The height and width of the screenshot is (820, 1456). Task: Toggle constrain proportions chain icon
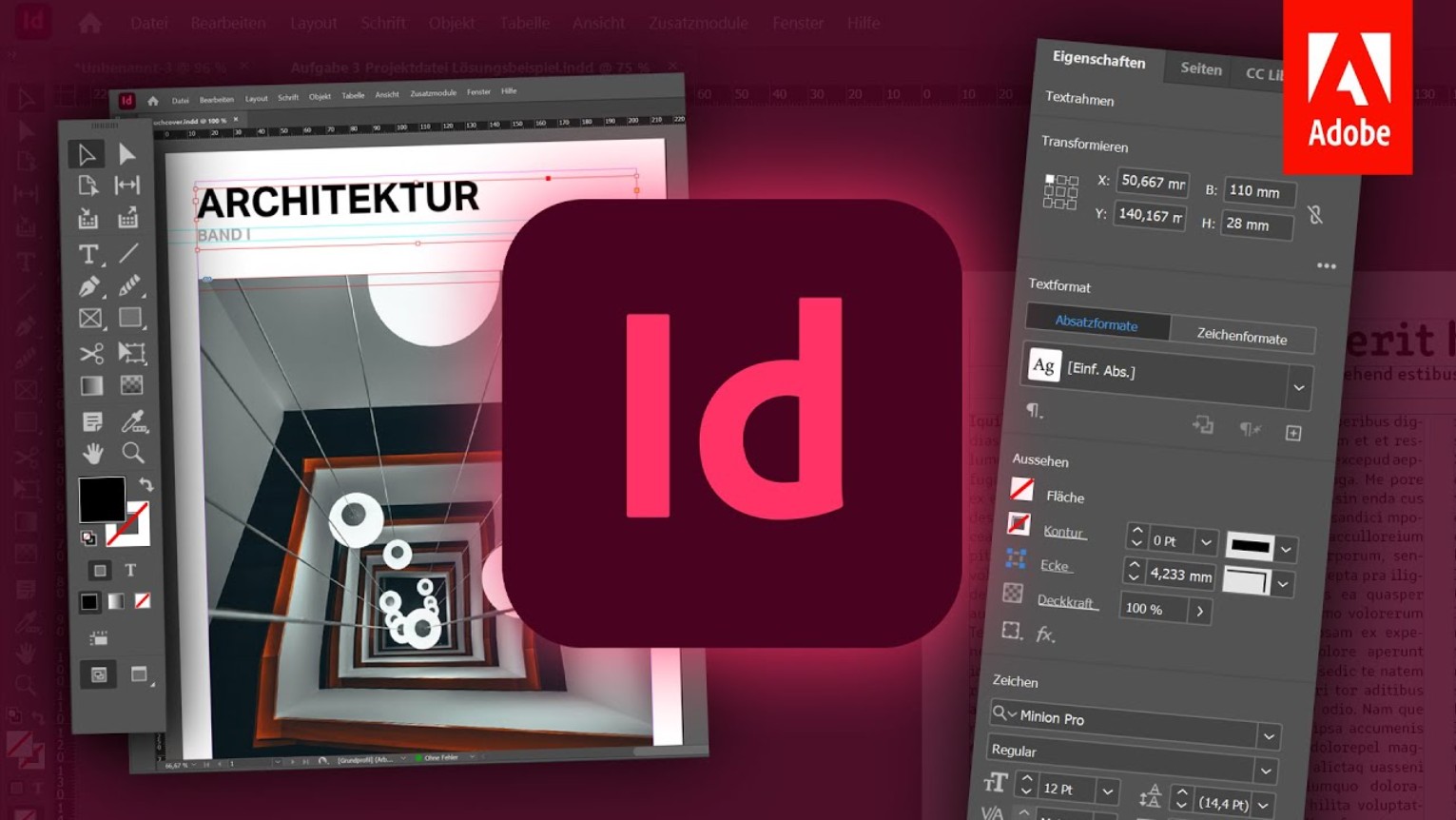pos(1315,215)
